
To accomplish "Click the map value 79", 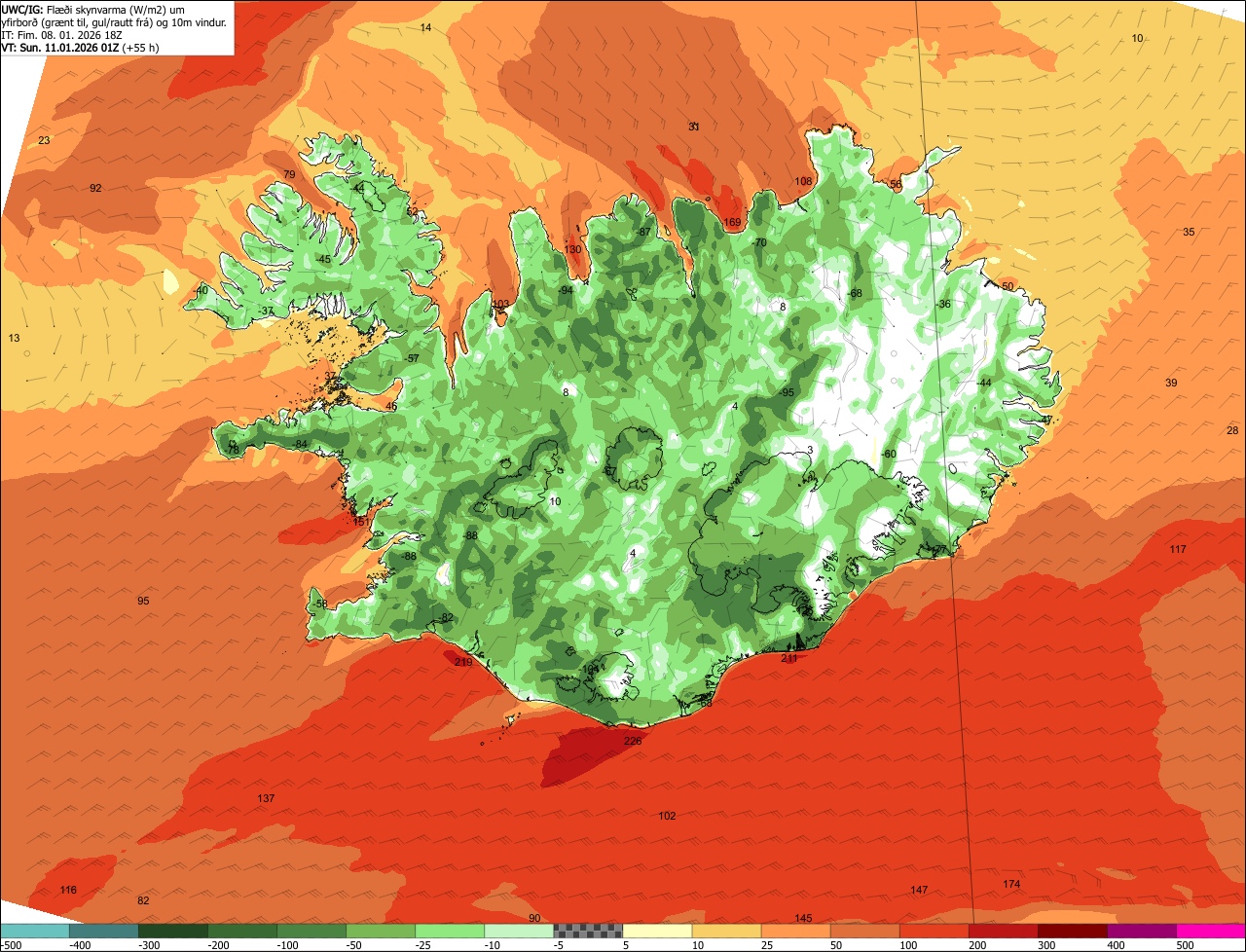I will [289, 174].
